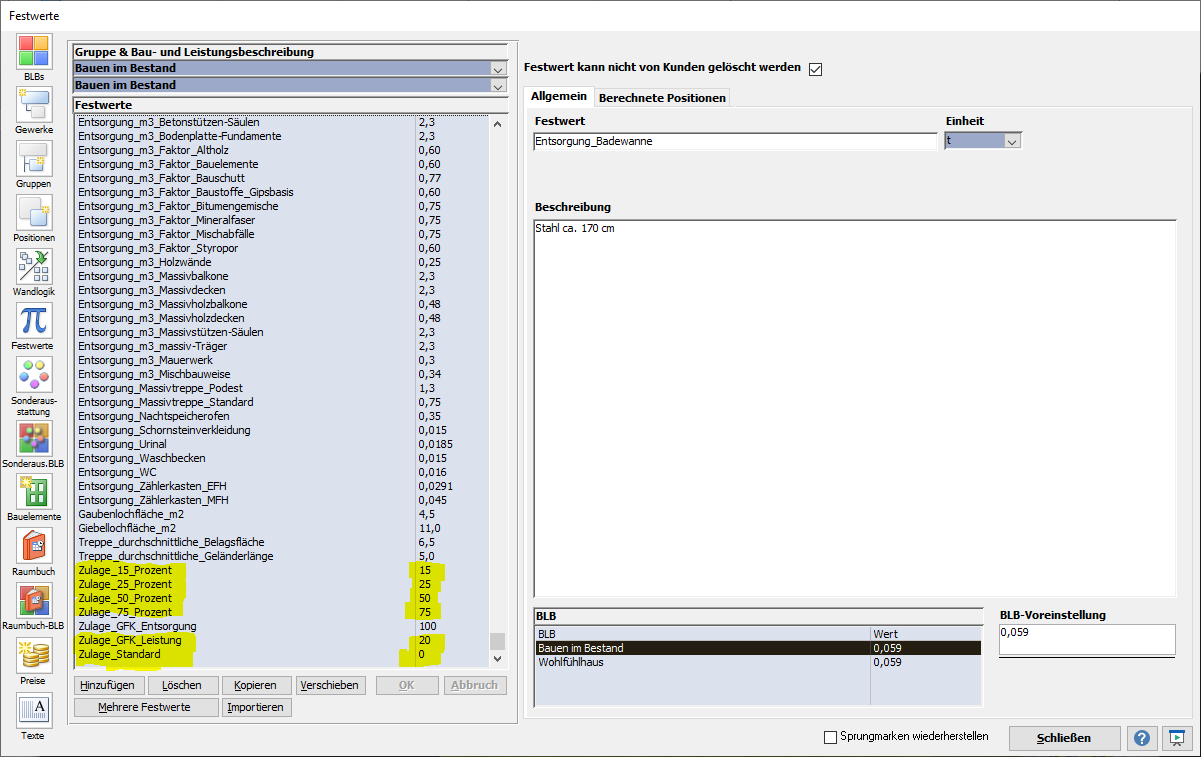Open the BLBs sidebar icon

pos(33,52)
